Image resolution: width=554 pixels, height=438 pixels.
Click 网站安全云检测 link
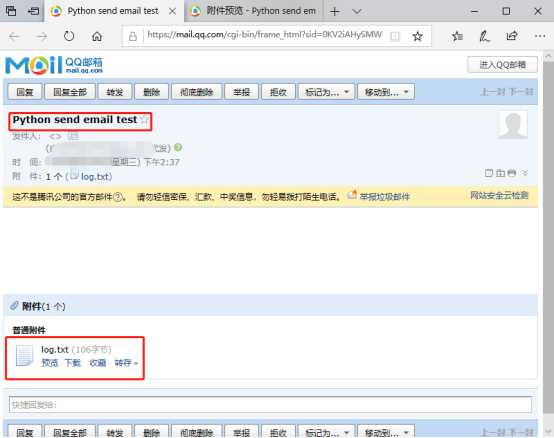(x=499, y=195)
